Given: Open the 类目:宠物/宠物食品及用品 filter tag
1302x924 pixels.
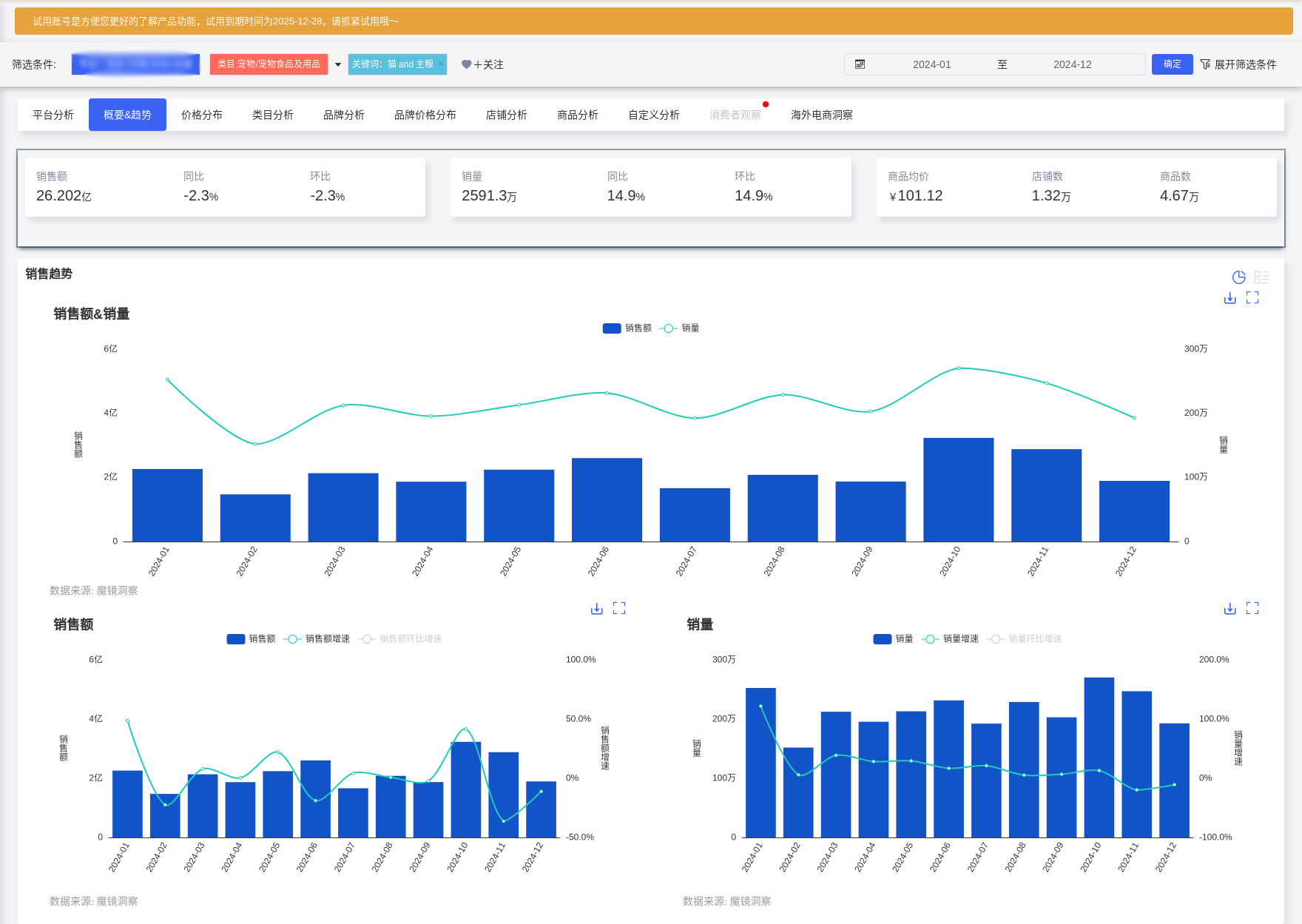Looking at the screenshot, I should [269, 64].
